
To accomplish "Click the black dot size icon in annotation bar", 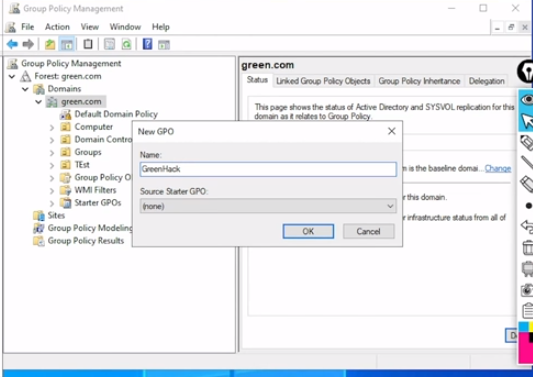I will 528,206.
